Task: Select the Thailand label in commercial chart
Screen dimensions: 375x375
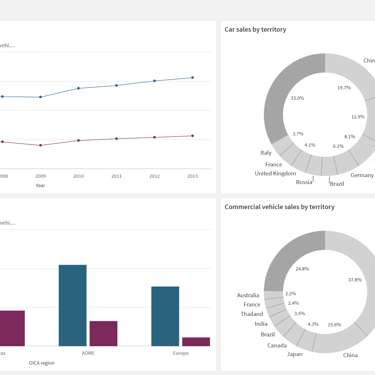Action: (252, 314)
